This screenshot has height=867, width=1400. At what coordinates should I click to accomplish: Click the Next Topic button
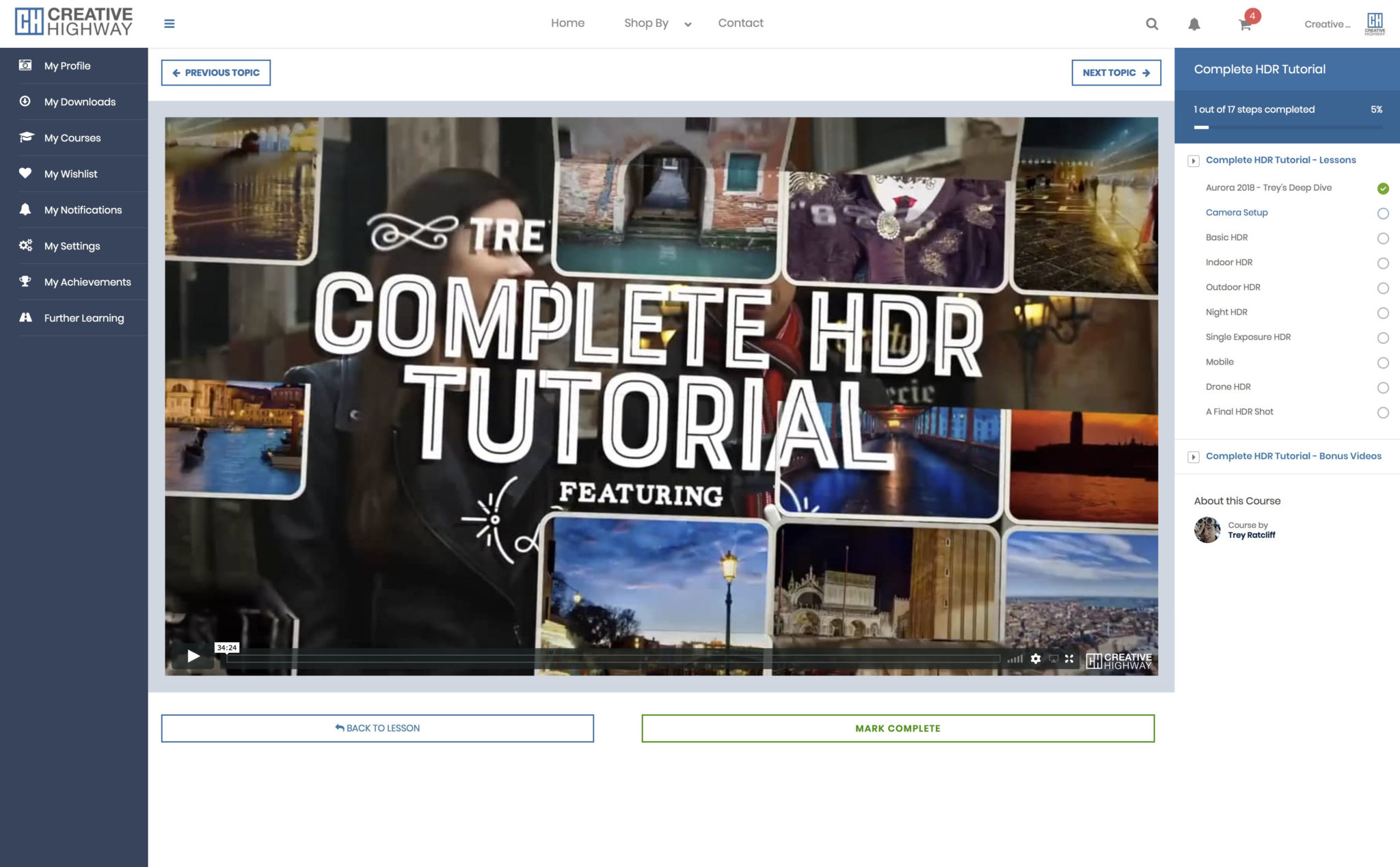(1116, 72)
